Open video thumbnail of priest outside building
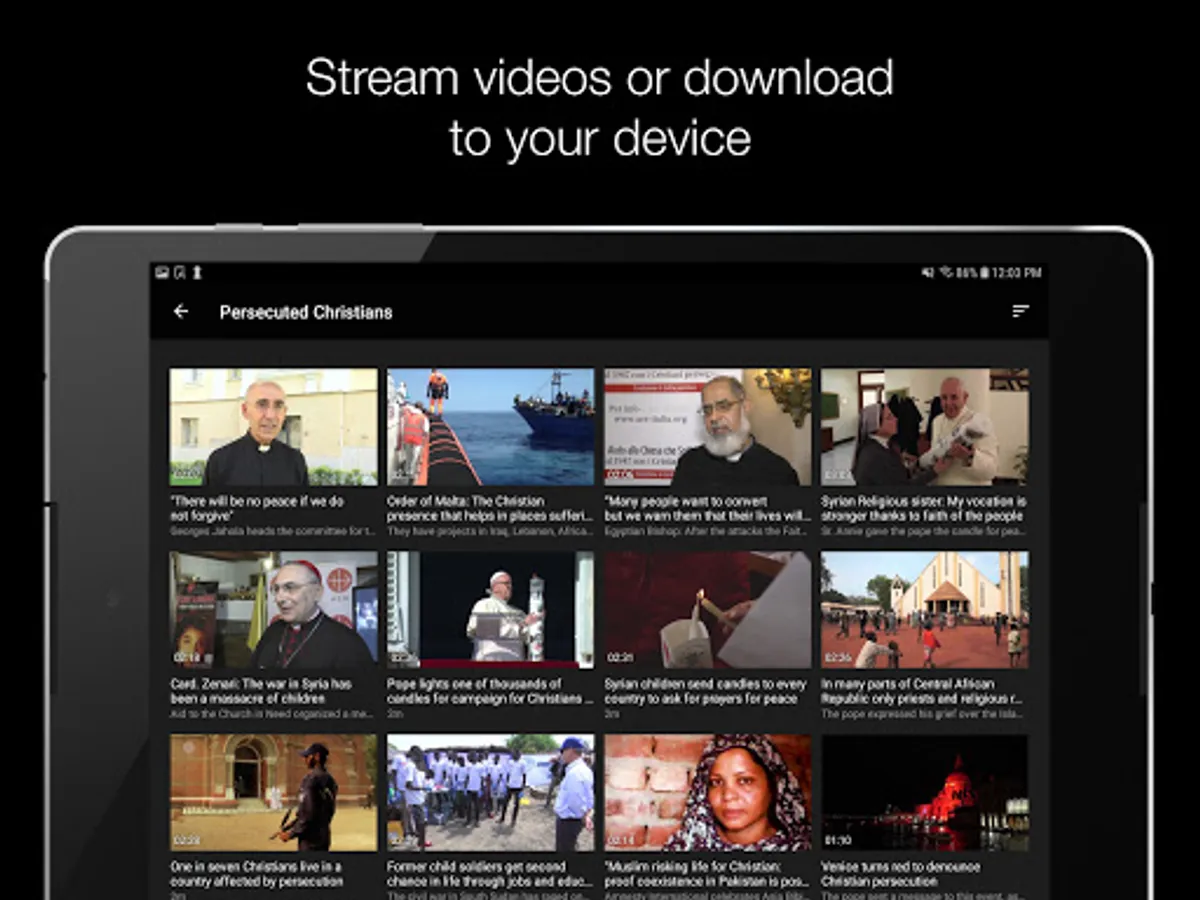This screenshot has height=900, width=1200. tap(273, 427)
